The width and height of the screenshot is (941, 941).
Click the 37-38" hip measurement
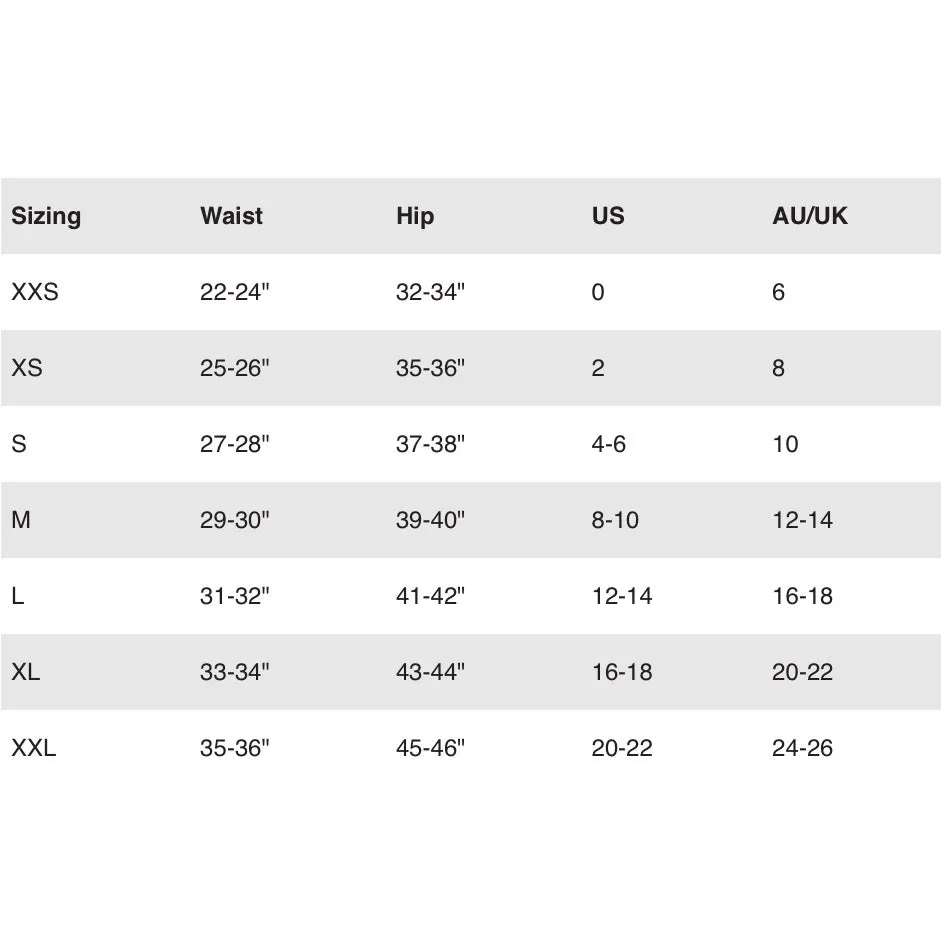[x=430, y=444]
